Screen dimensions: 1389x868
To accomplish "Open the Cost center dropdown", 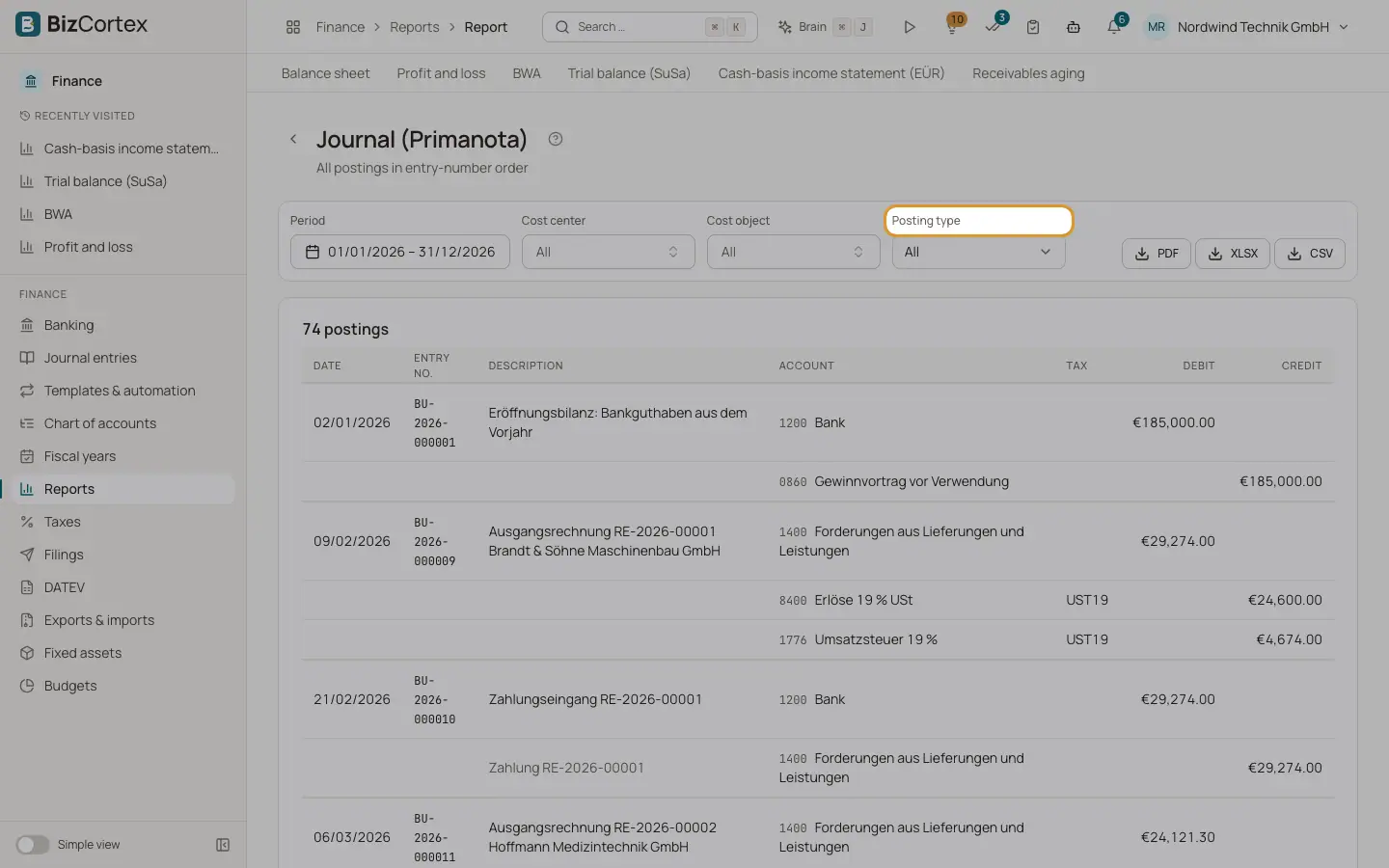I will (x=608, y=252).
